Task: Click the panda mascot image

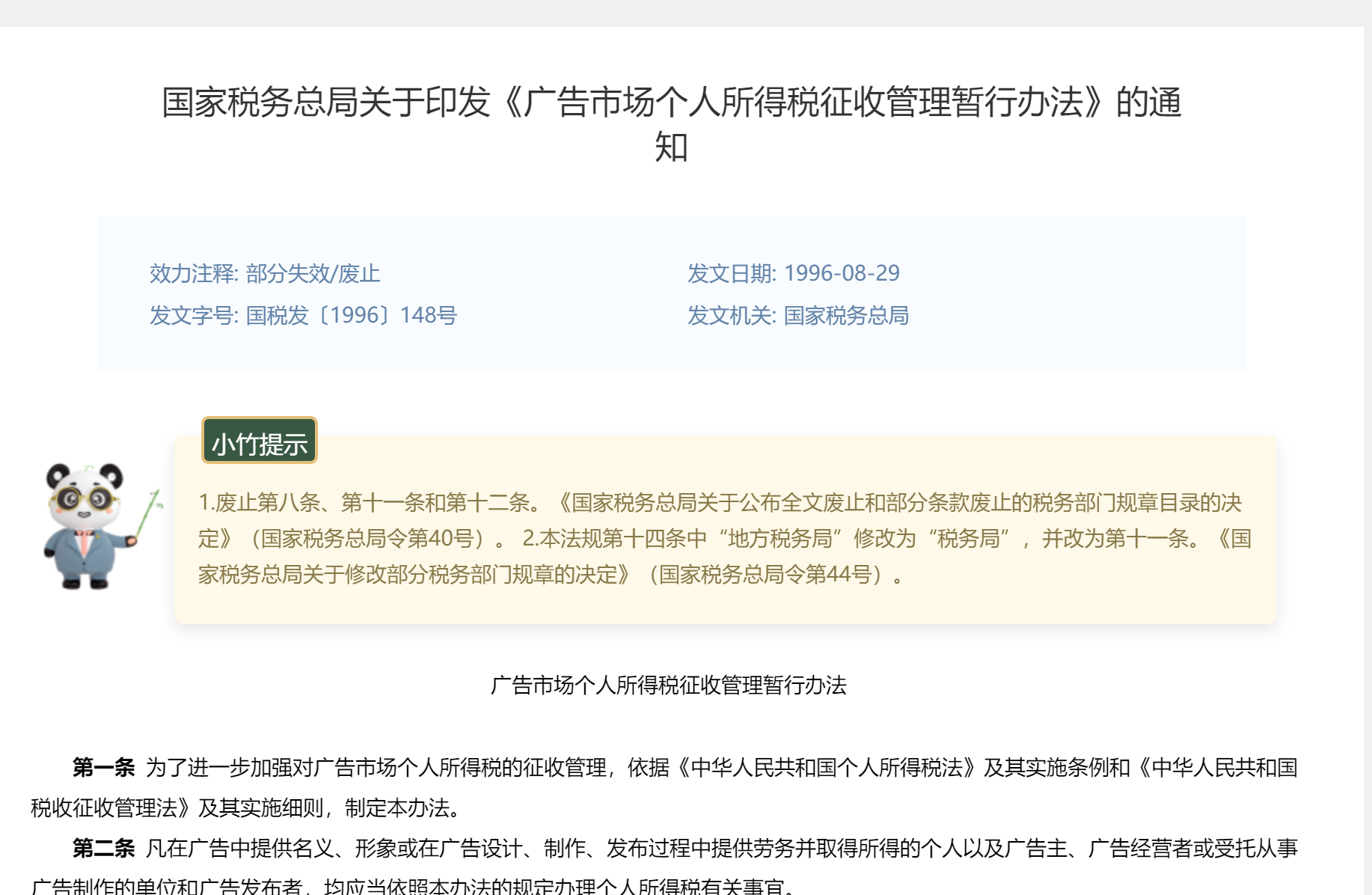Action: (84, 526)
